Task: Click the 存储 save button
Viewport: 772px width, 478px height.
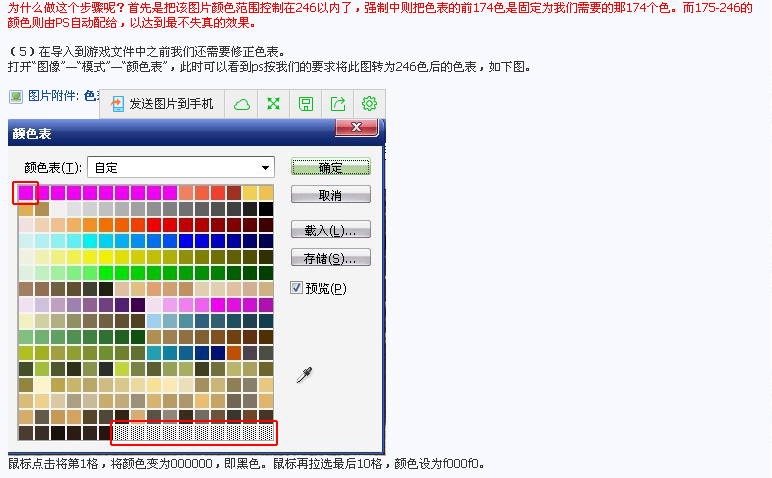Action: (330, 258)
